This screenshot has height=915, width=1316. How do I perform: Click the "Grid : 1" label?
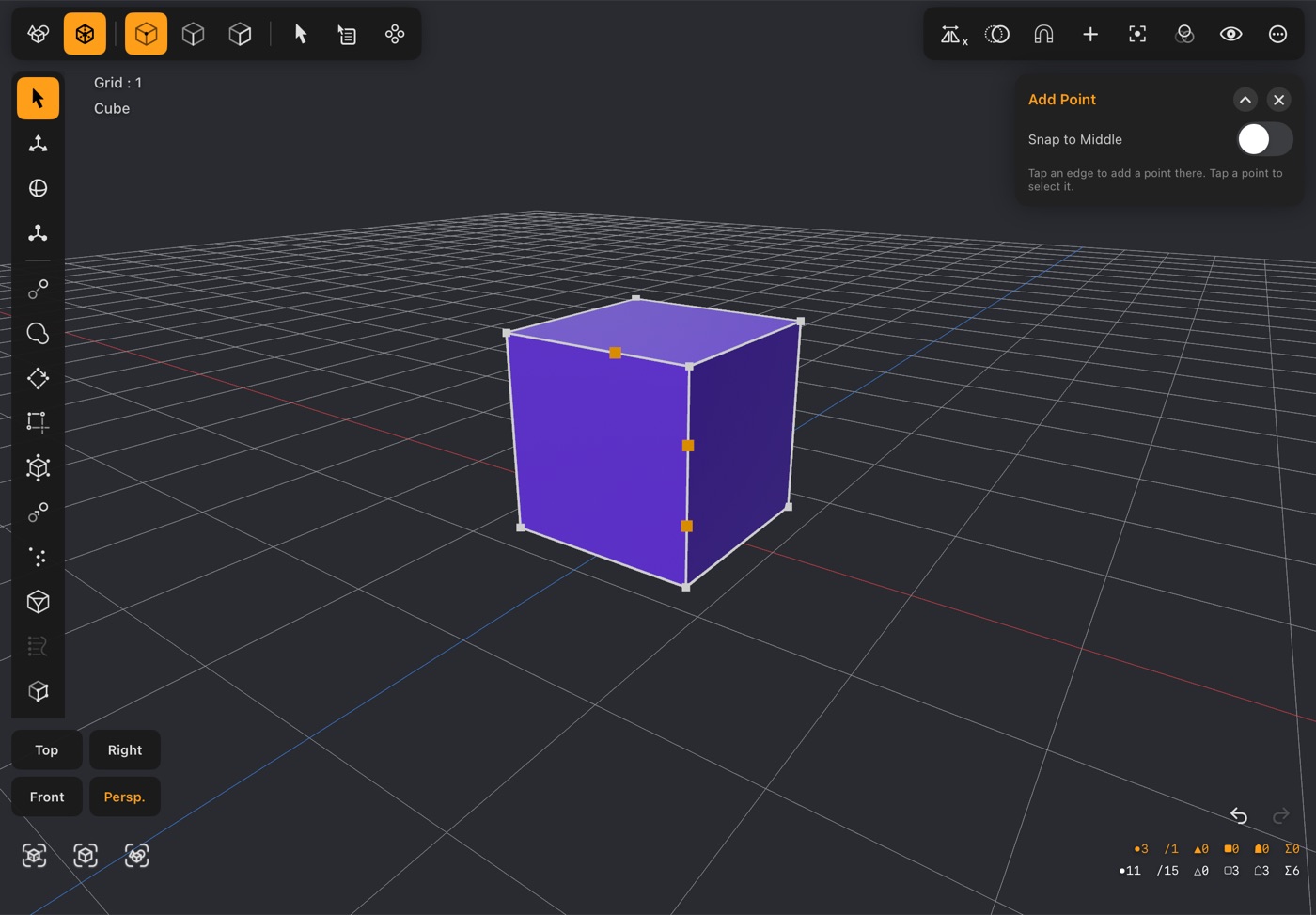click(x=117, y=83)
